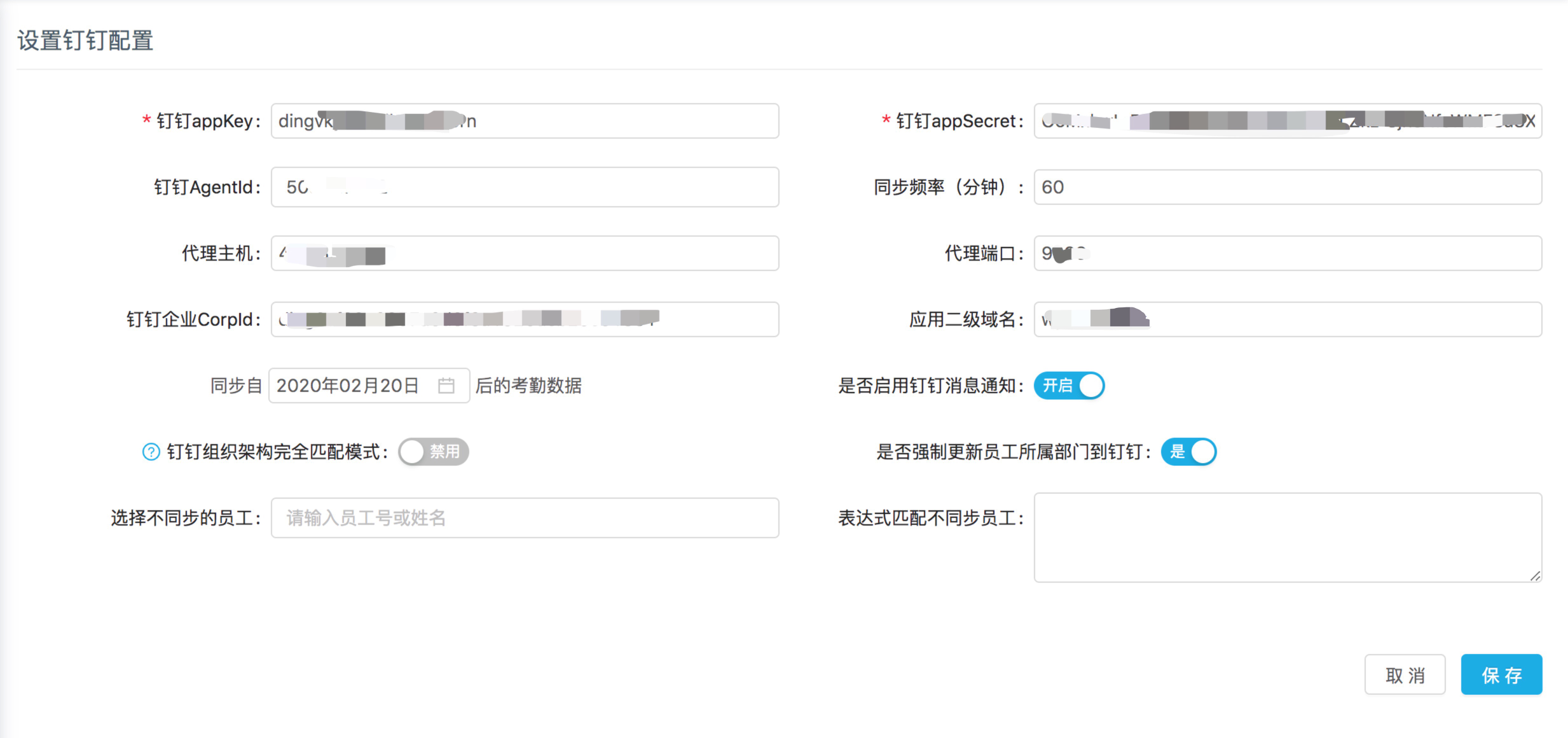This screenshot has width=1568, height=738.
Task: Focus the 钉钉appSecret input field
Action: tap(1288, 121)
